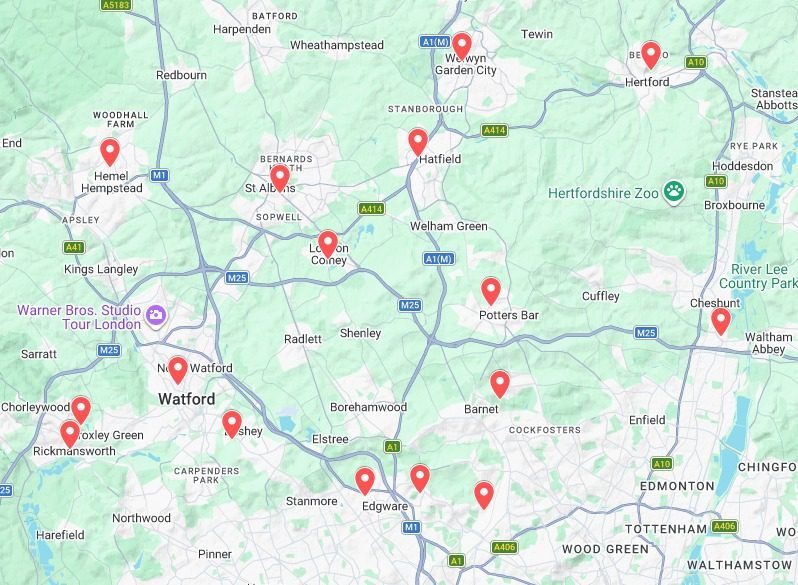This screenshot has width=798, height=585.
Task: Select the Chorleywood red pin
Action: click(x=81, y=410)
